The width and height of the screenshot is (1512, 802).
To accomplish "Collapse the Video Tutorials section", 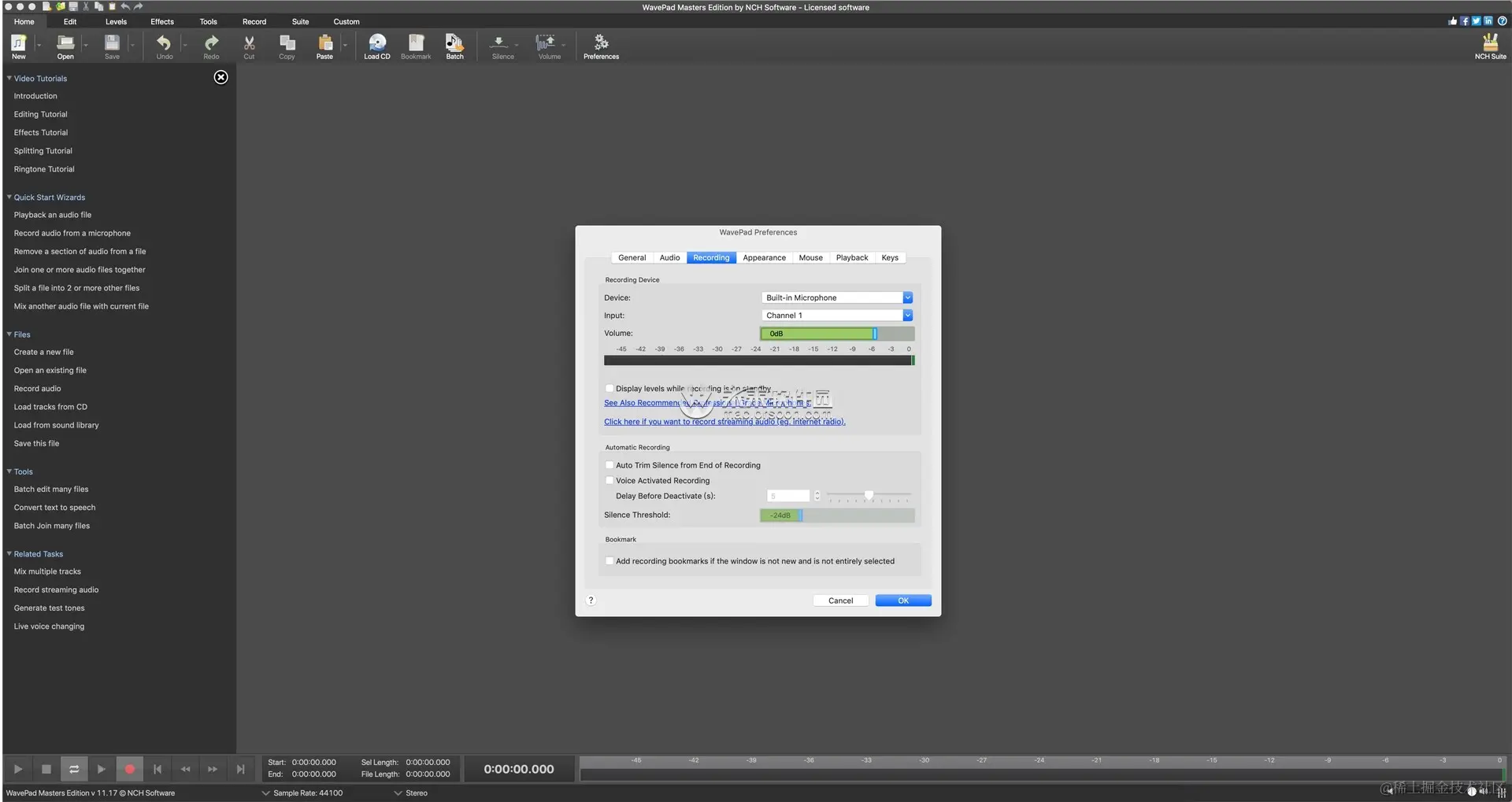I will coord(9,78).
